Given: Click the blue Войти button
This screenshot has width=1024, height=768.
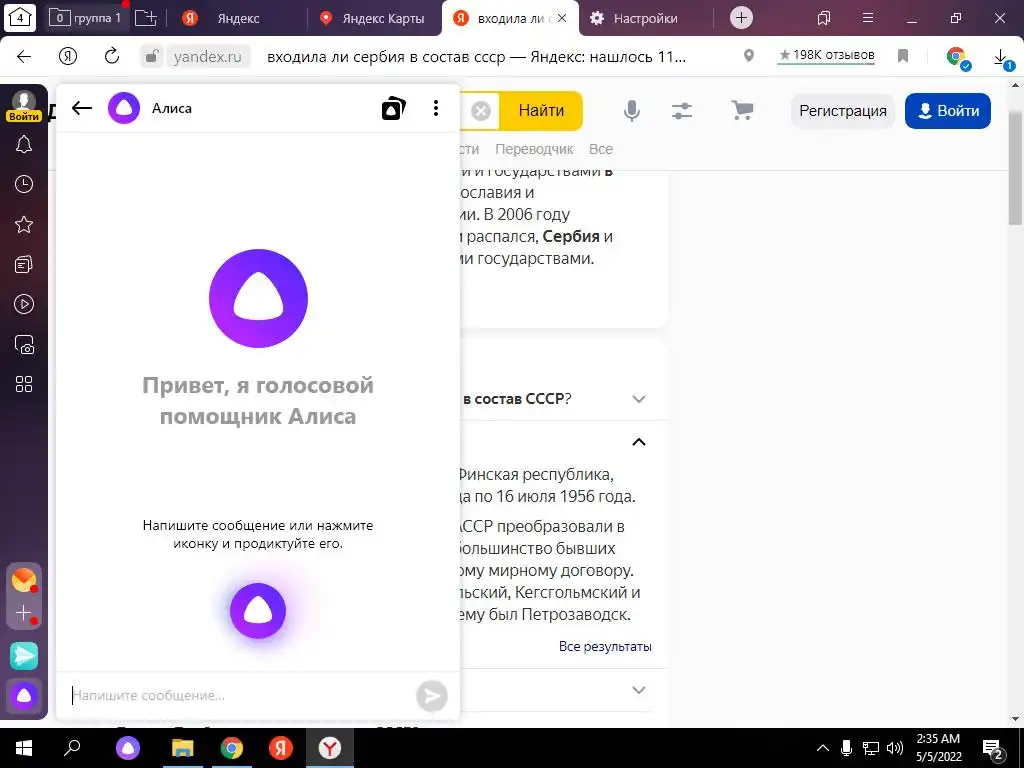Looking at the screenshot, I should click(x=948, y=111).
